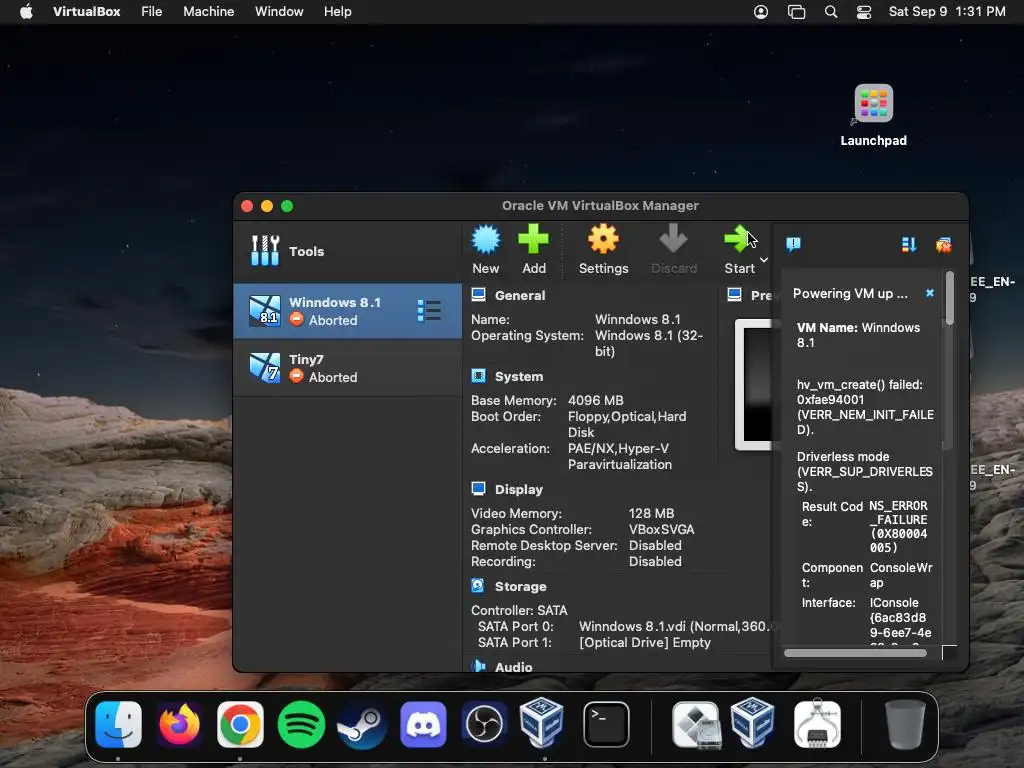Open the Window menu

coord(279,12)
